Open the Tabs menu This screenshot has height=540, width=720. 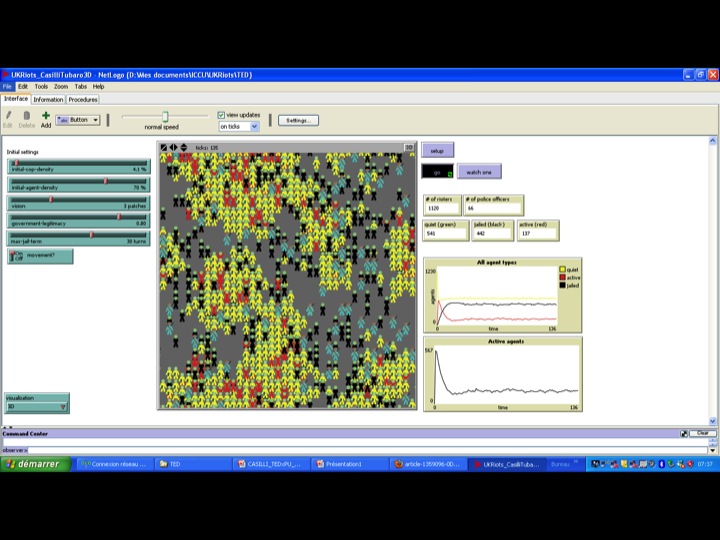81,86
